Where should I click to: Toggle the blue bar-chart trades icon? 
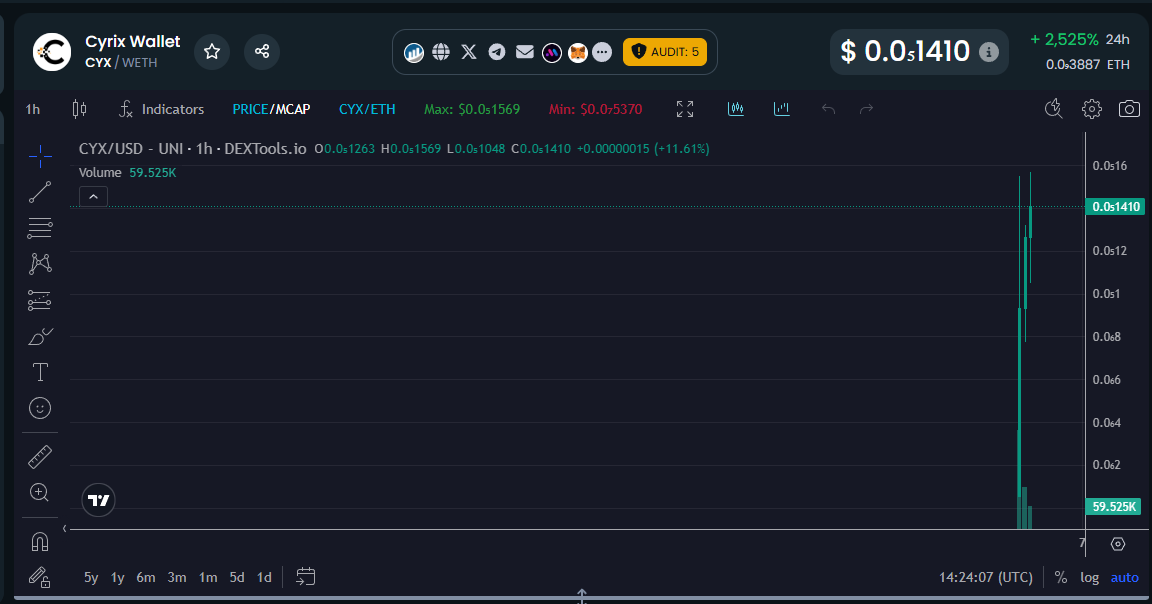(782, 109)
